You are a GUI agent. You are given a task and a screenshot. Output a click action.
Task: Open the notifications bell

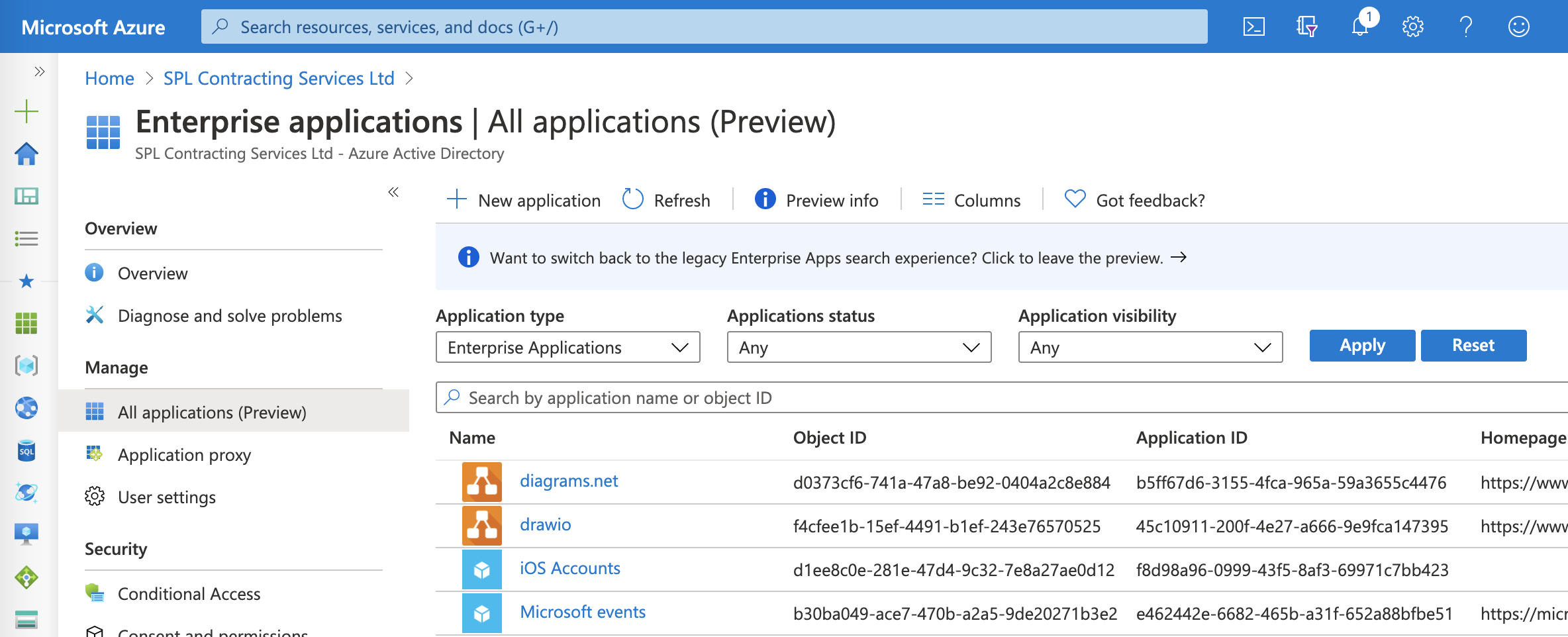coord(1360,26)
